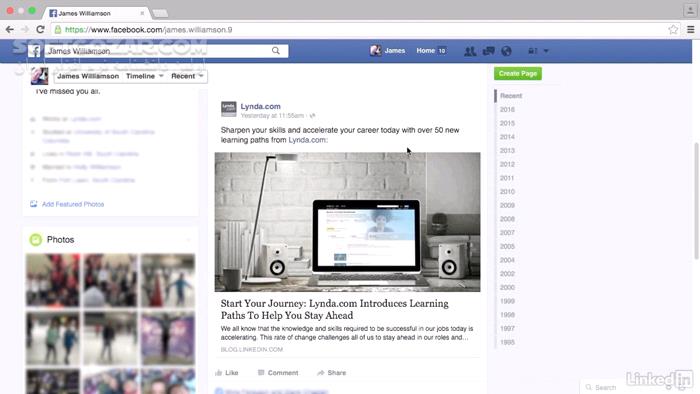Click Add Featured Photos link
The width and height of the screenshot is (700, 394).
[73, 204]
